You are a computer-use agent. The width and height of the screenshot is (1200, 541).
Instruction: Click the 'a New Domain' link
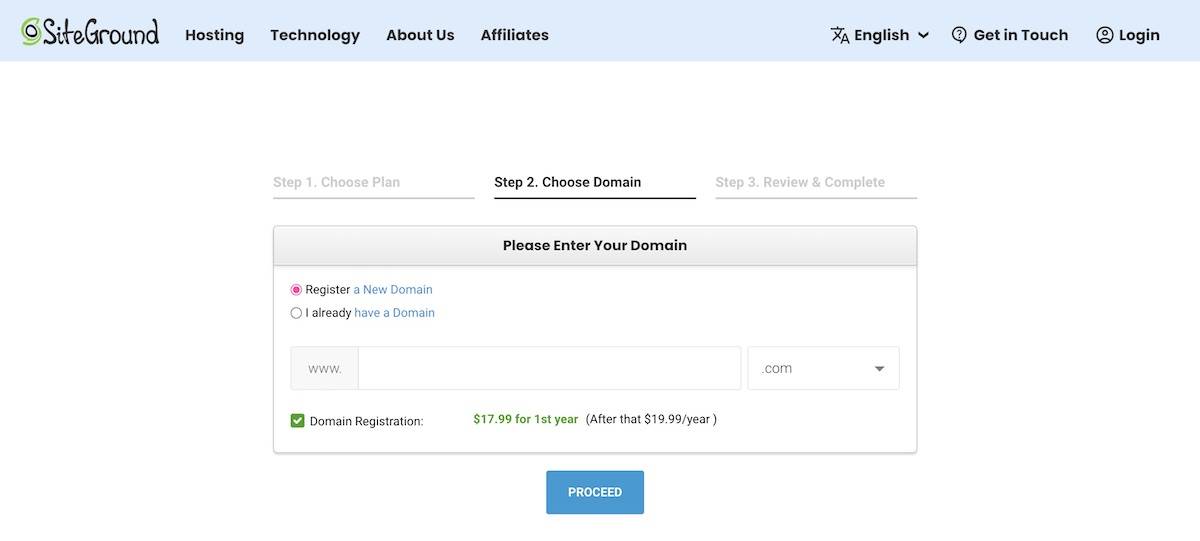coord(393,290)
